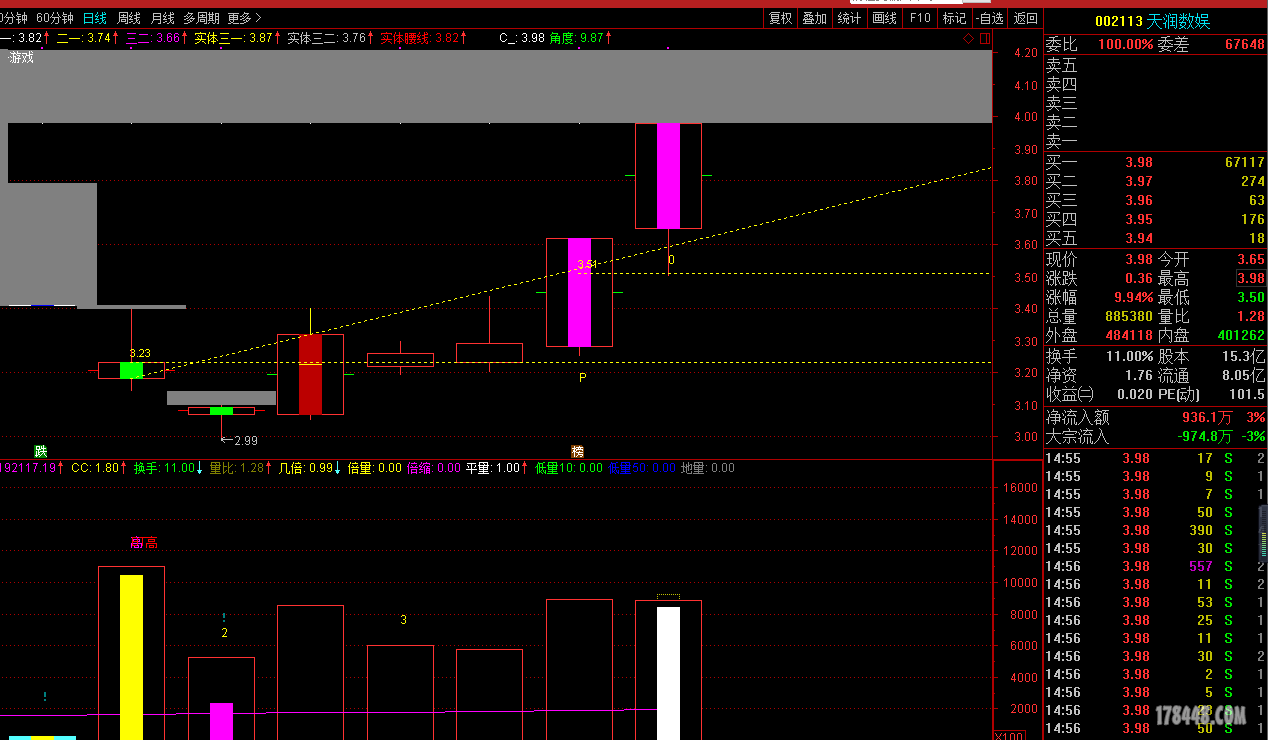Click the latest magenta limit-up candle
Screen dimensions: 1268x740
(668, 176)
